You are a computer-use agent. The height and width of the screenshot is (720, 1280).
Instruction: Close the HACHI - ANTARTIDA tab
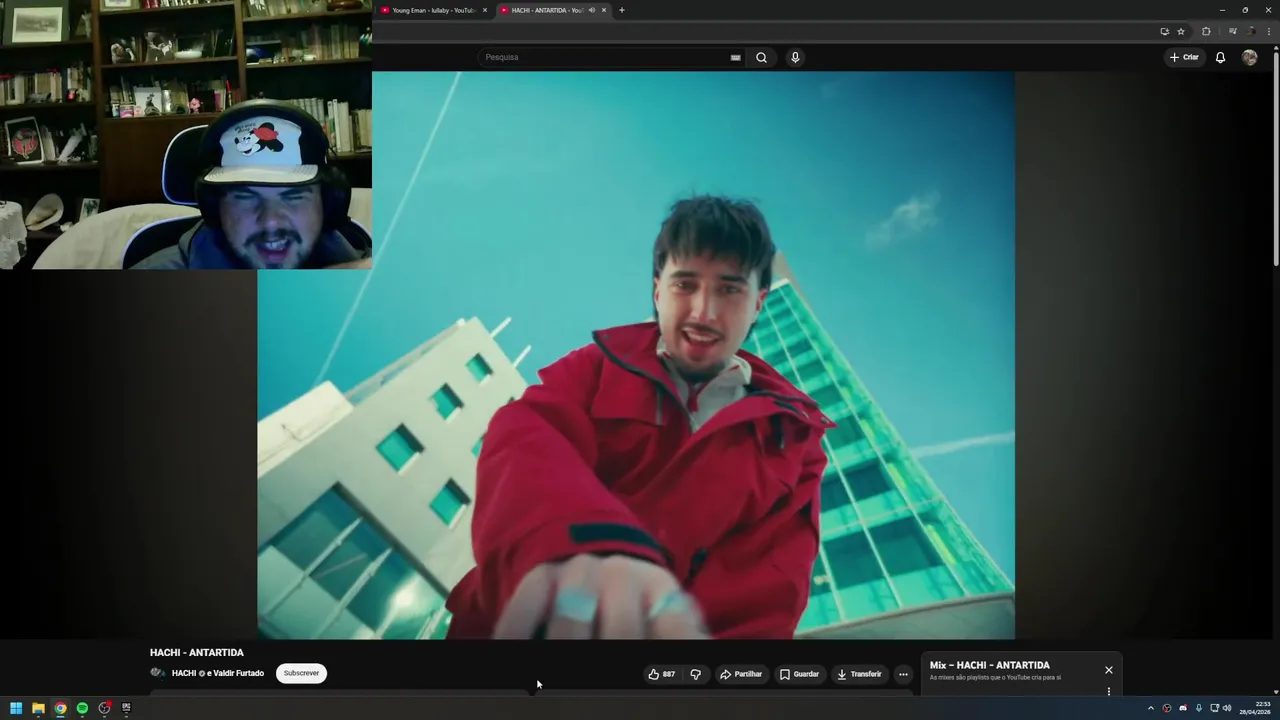click(604, 10)
